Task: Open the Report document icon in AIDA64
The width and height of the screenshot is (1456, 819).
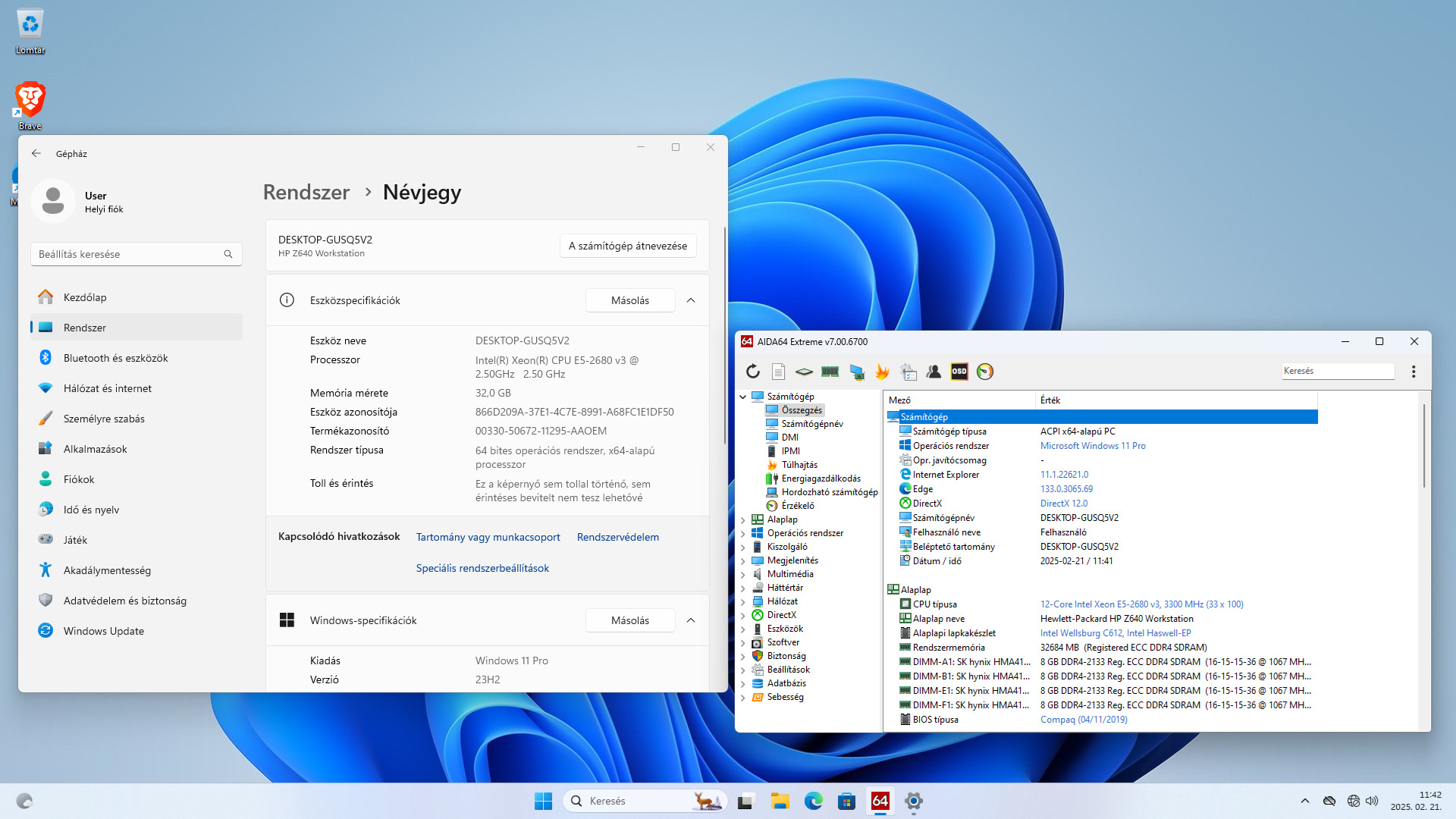Action: pyautogui.click(x=778, y=372)
